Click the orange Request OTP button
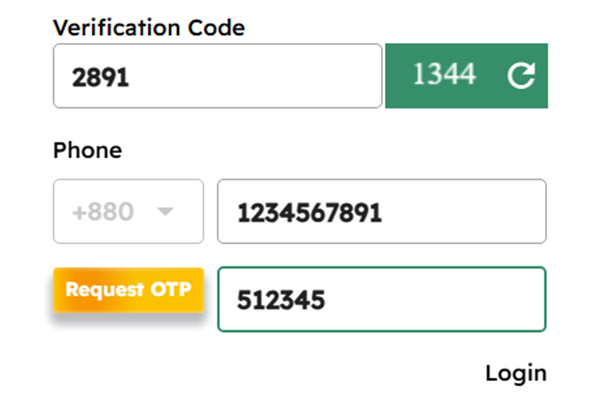The width and height of the screenshot is (600, 400). 128,290
